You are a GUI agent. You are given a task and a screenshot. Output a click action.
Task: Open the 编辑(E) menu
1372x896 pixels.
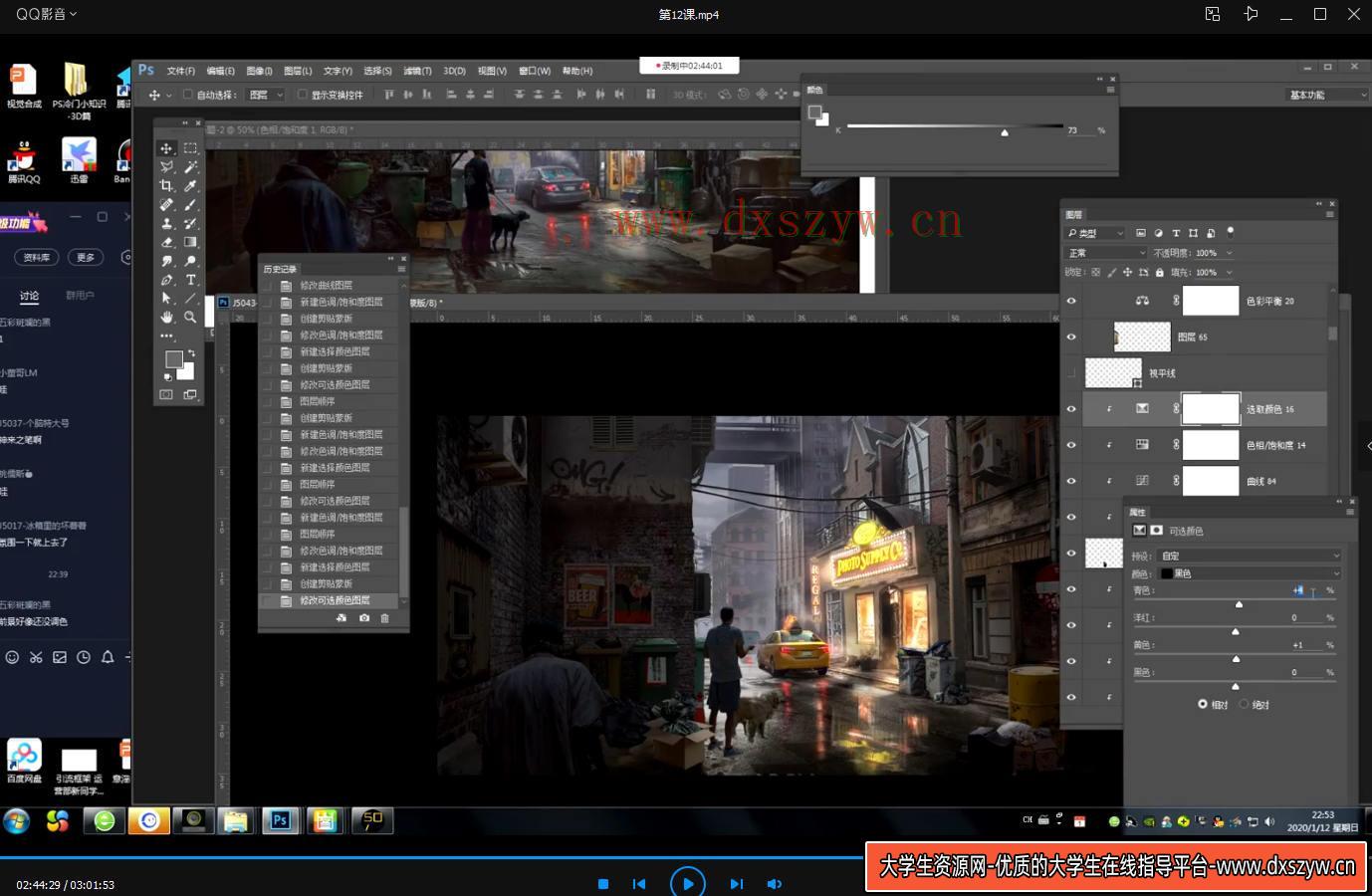[221, 71]
